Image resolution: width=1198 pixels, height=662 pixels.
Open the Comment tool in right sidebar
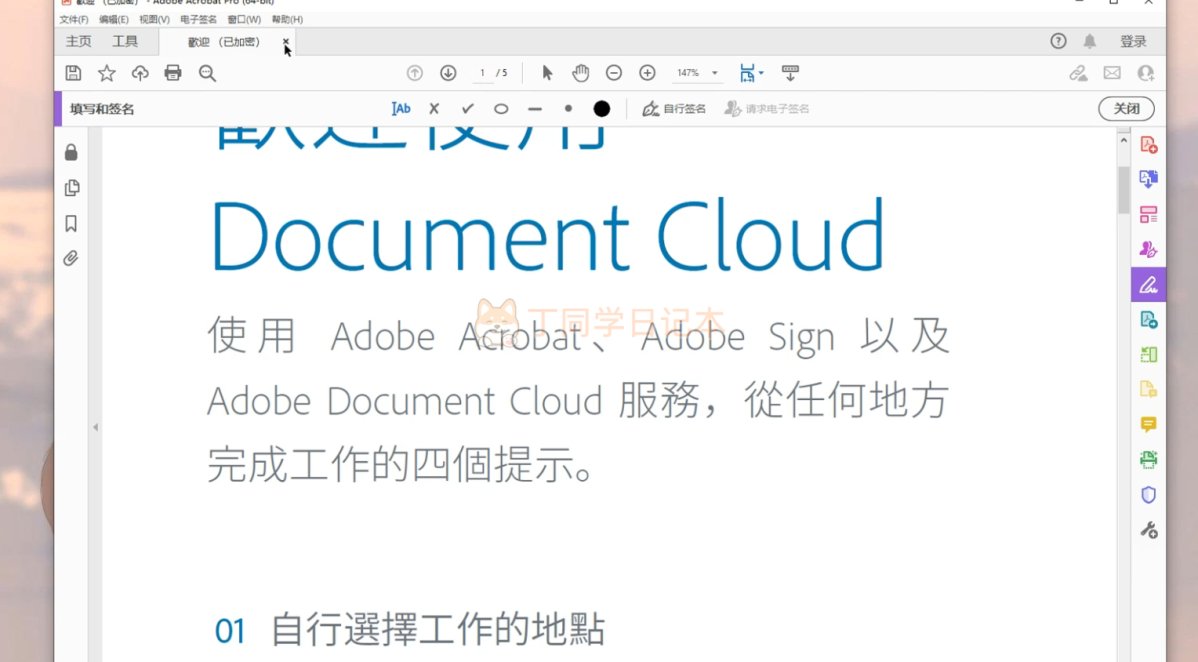coord(1148,425)
